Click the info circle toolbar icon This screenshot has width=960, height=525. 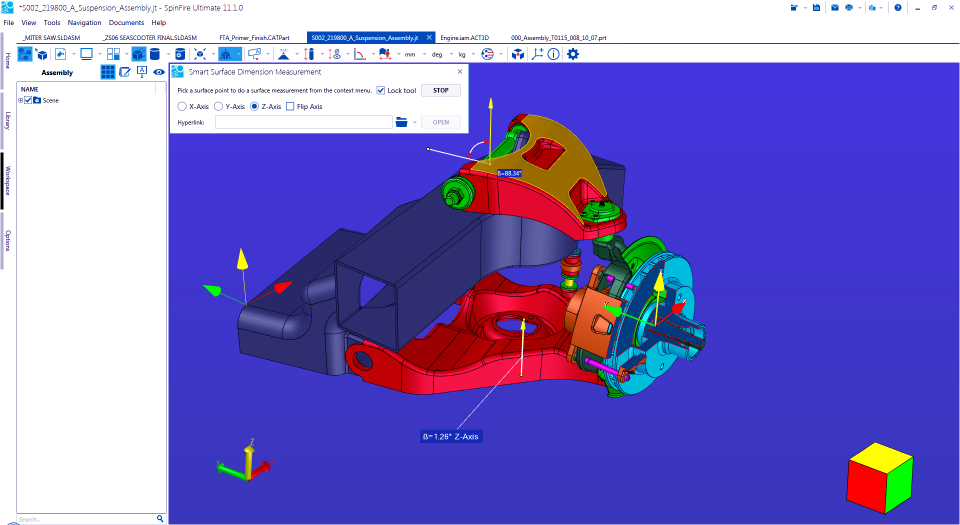554,54
